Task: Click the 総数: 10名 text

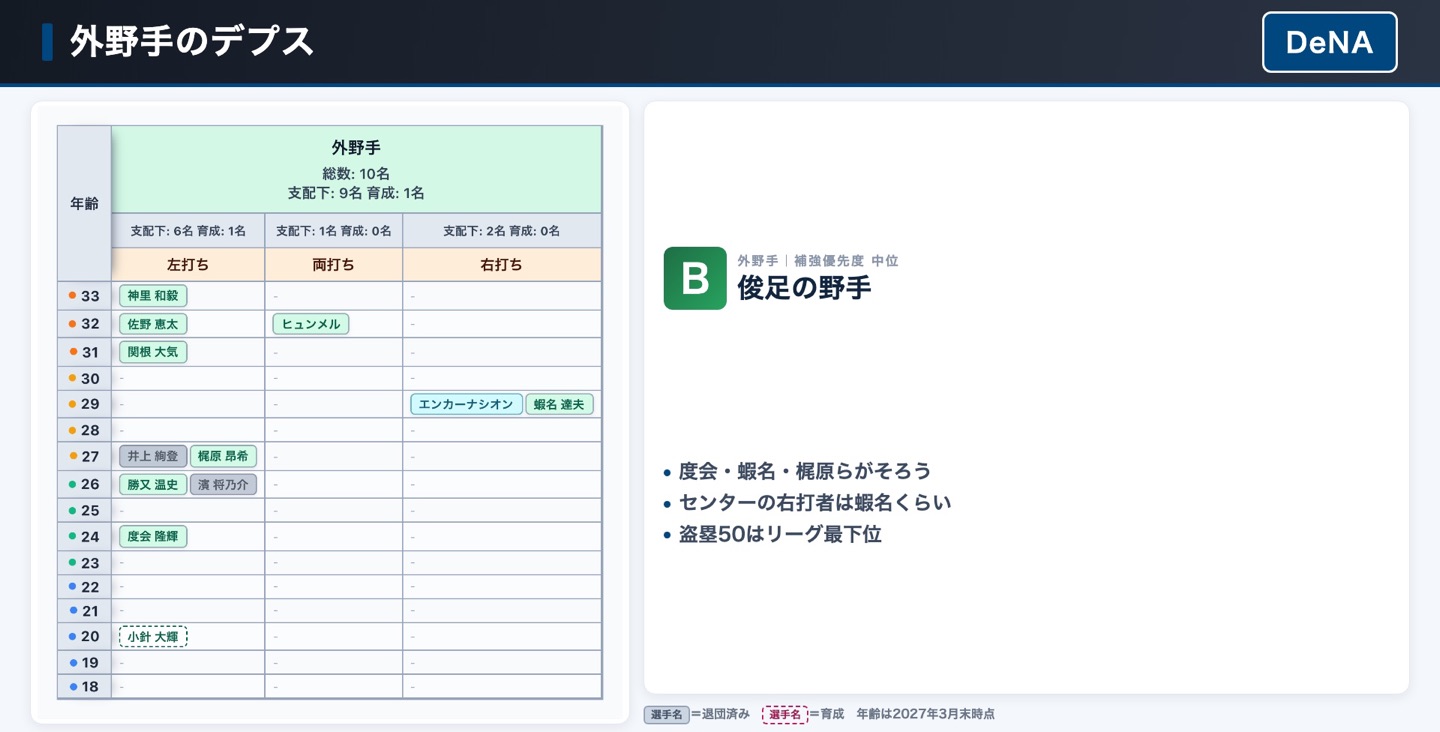Action: [x=356, y=174]
